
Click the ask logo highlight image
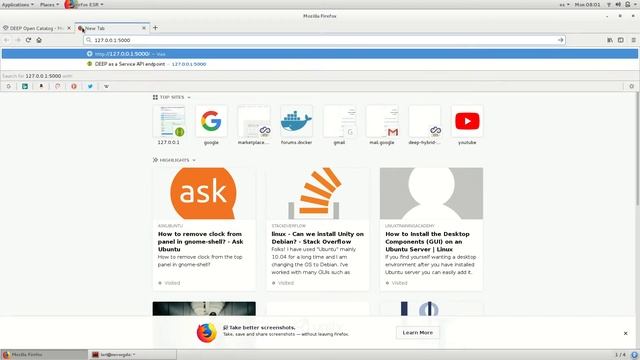click(204, 193)
